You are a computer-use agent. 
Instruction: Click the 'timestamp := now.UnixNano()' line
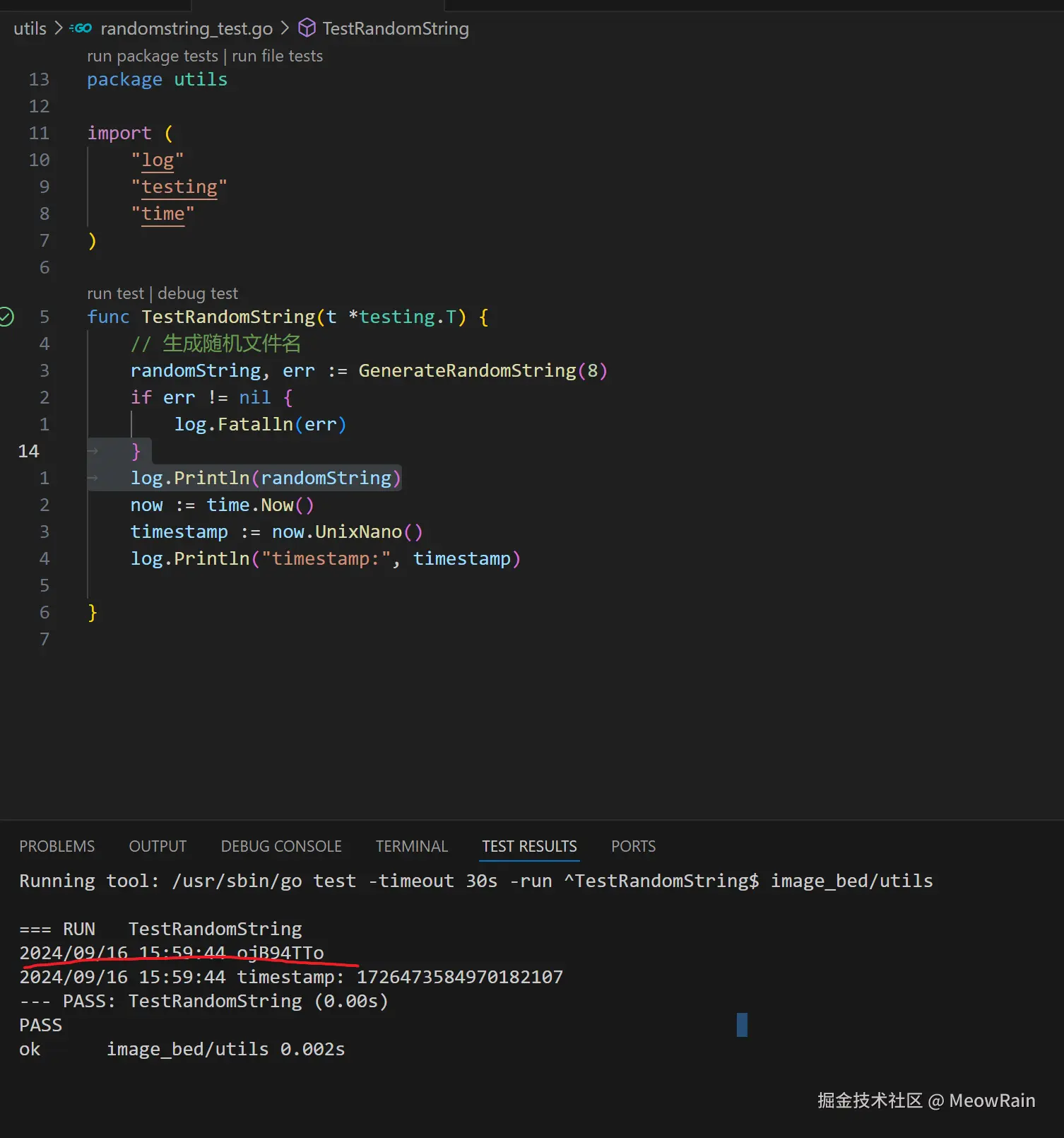click(276, 532)
